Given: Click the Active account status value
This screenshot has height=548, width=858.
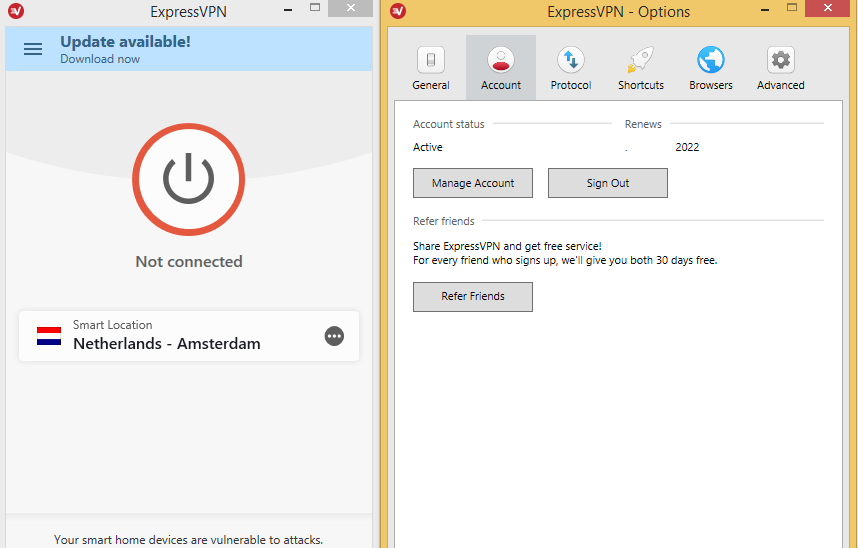Looking at the screenshot, I should (428, 147).
